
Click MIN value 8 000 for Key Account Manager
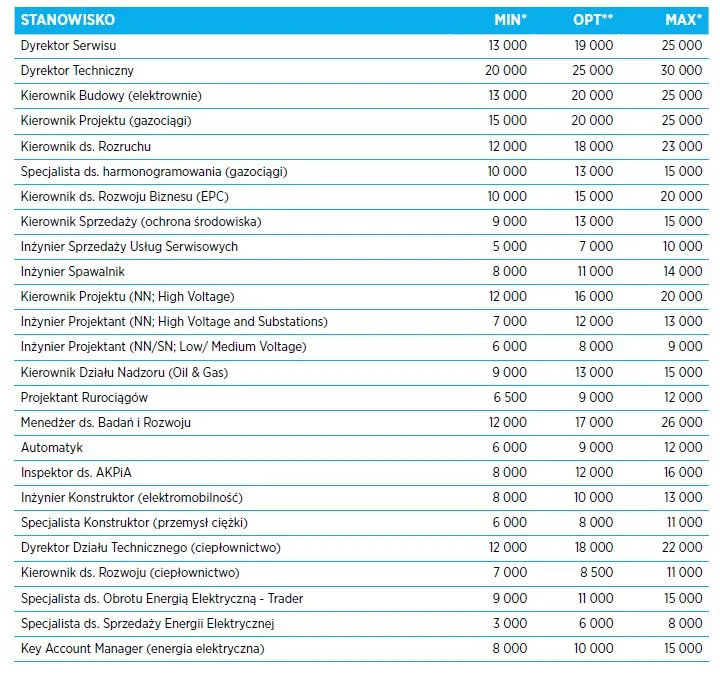point(510,649)
